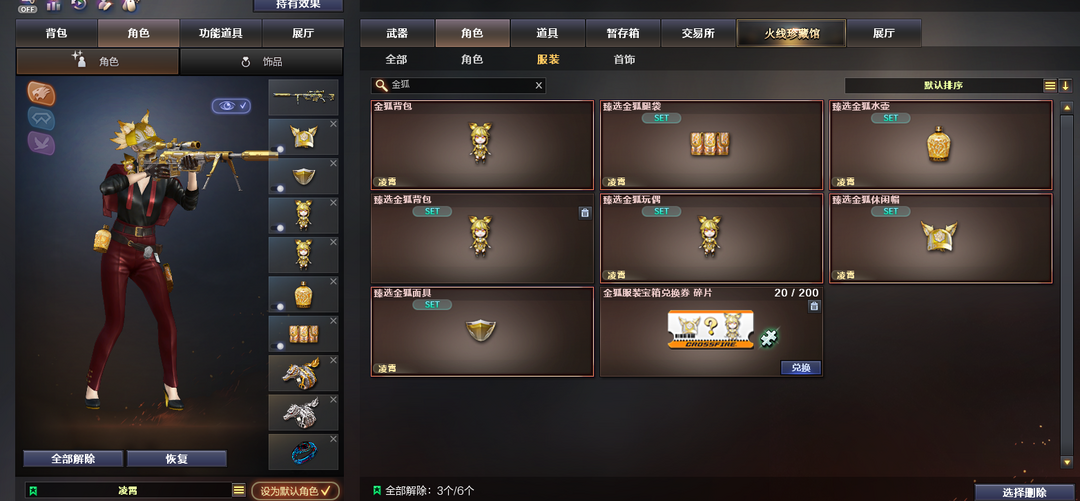1080x501 pixels.
Task: Click the 全部解除 button
Action: coord(73,459)
